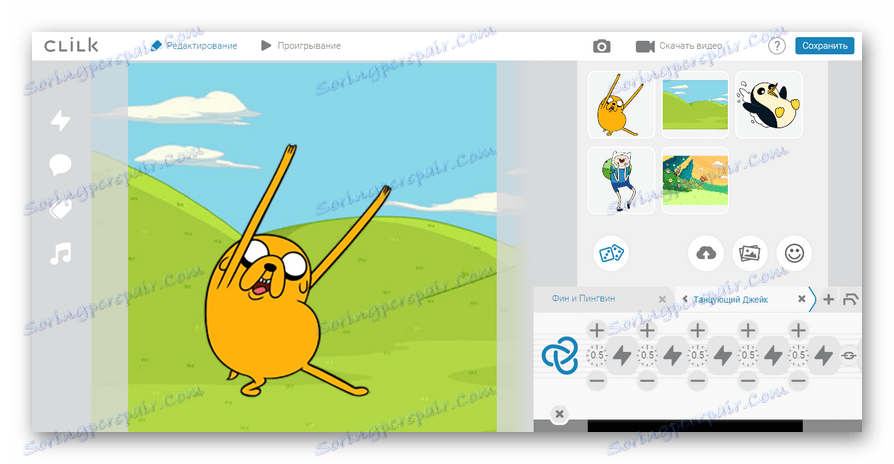894x464 pixels.
Task: Select the fifth lightning frame in timeline
Action: click(x=823, y=356)
